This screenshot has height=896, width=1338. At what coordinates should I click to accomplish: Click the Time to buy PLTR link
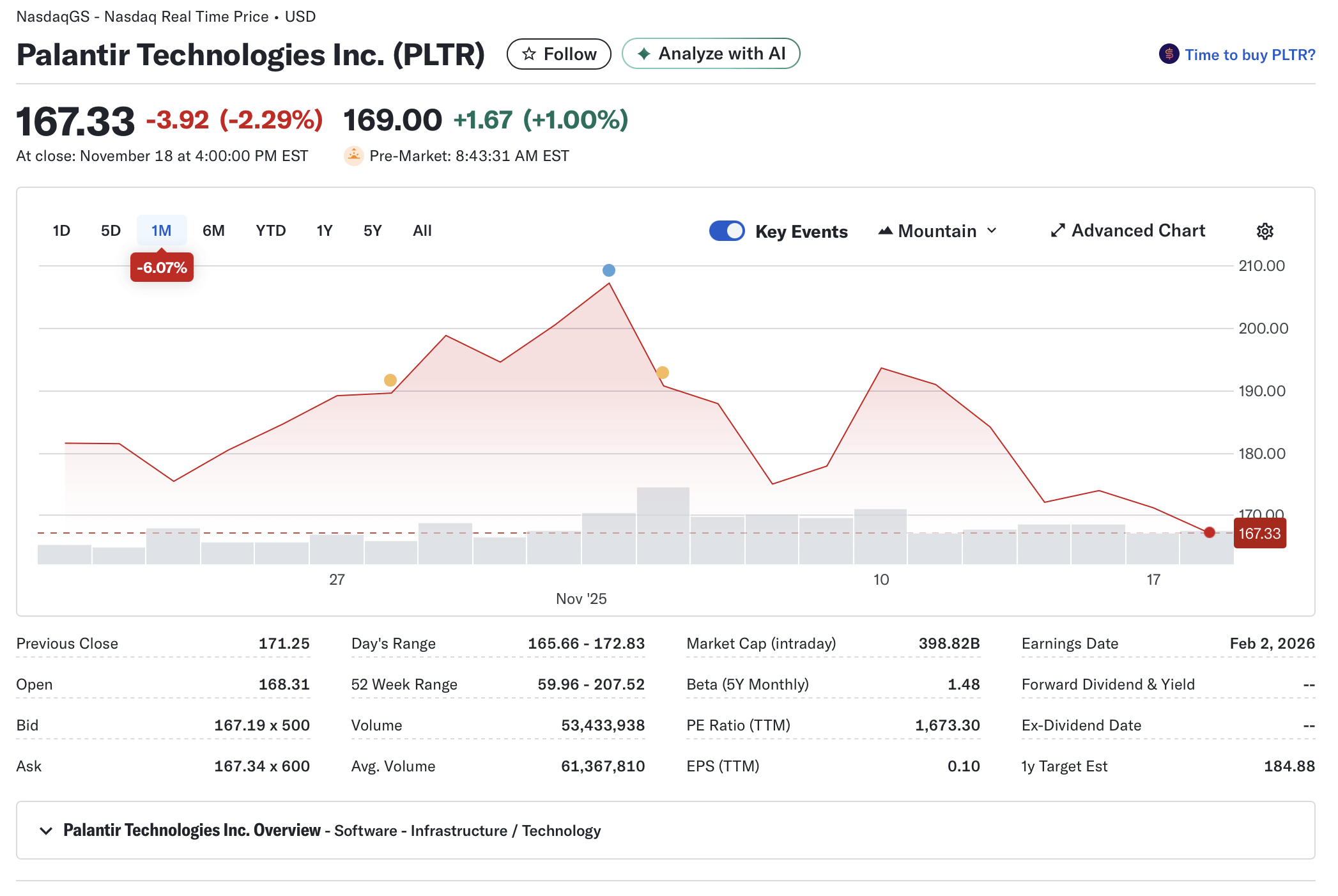[x=1250, y=54]
